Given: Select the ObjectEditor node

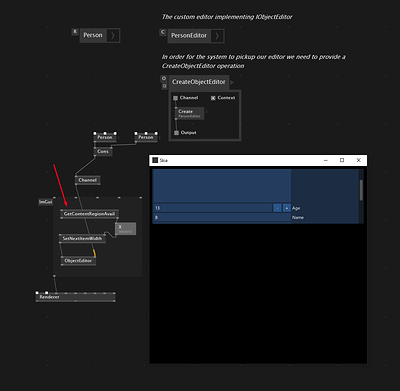Looking at the screenshot, I should tap(78, 261).
